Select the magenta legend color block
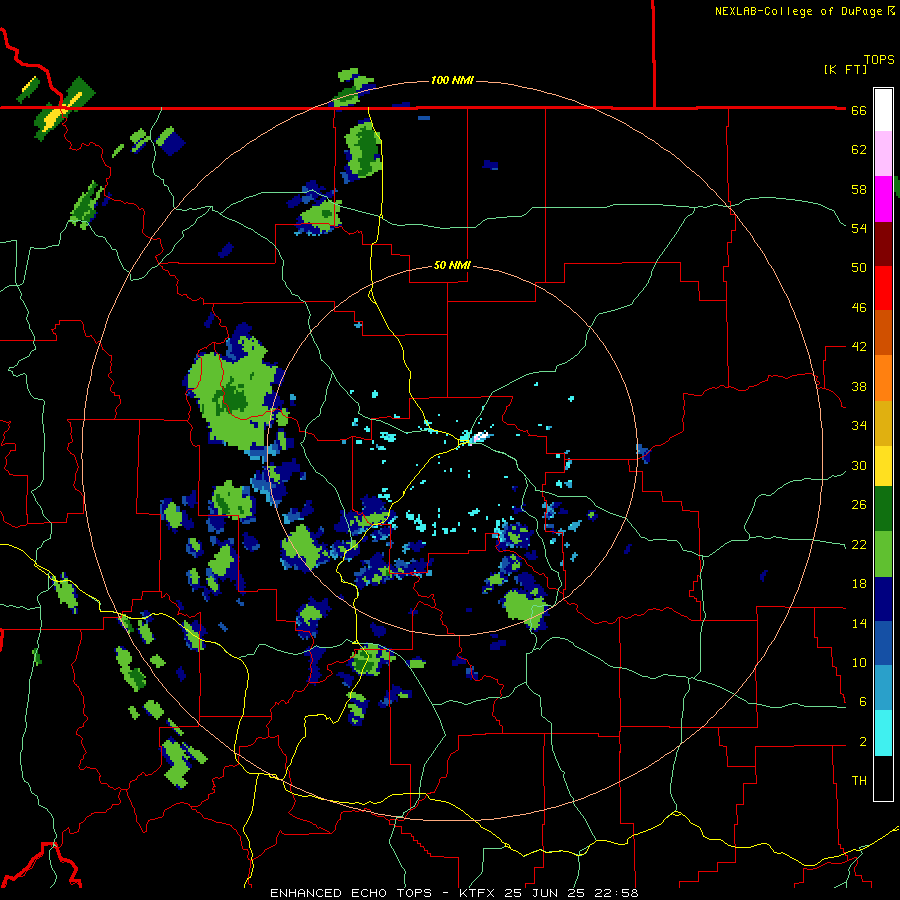The height and width of the screenshot is (900, 900). tap(883, 199)
